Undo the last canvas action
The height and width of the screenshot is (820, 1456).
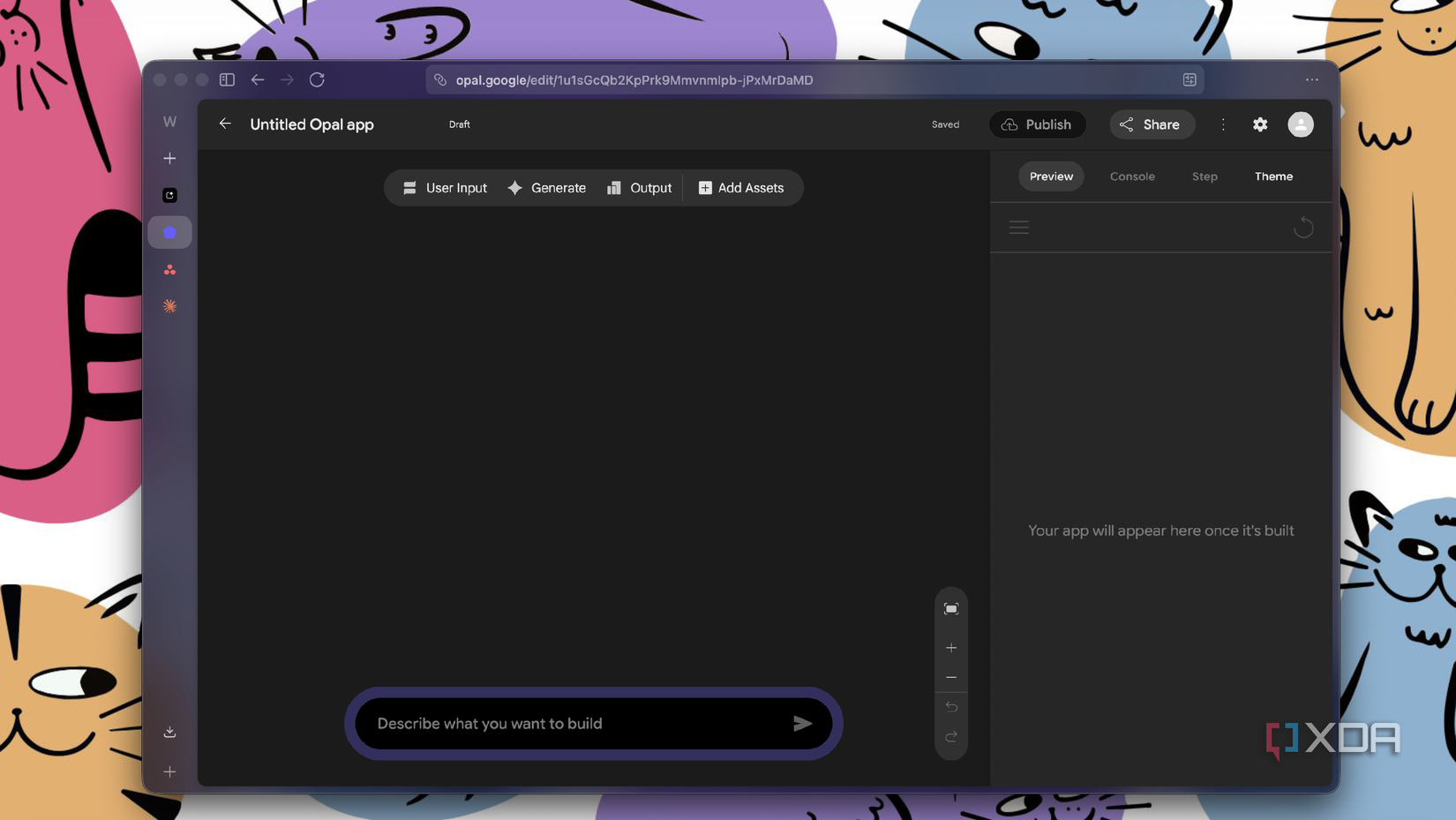coord(951,707)
